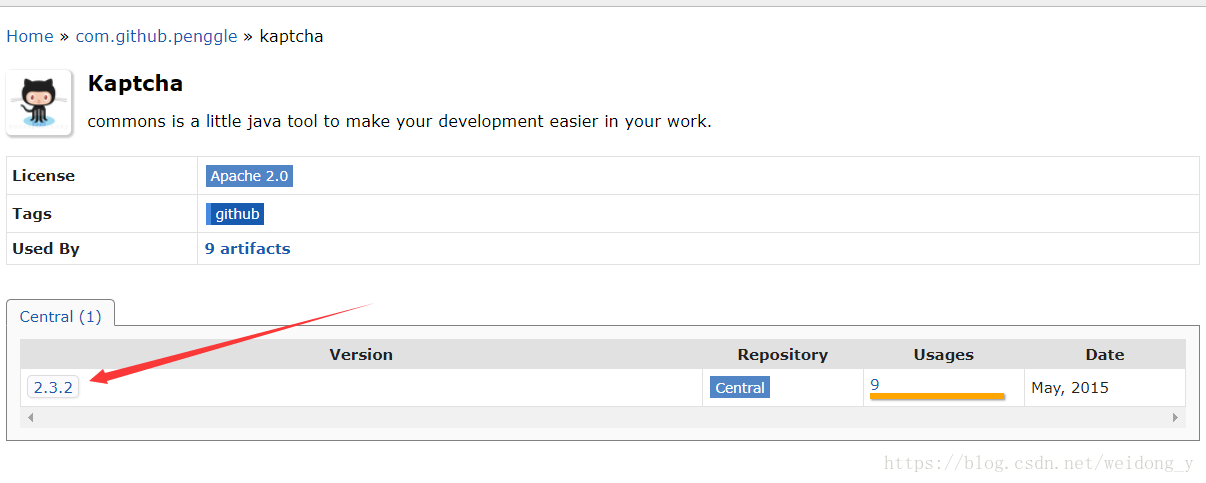The image size is (1206, 483).
Task: Click the table's right scroll arrow
Action: [1177, 416]
